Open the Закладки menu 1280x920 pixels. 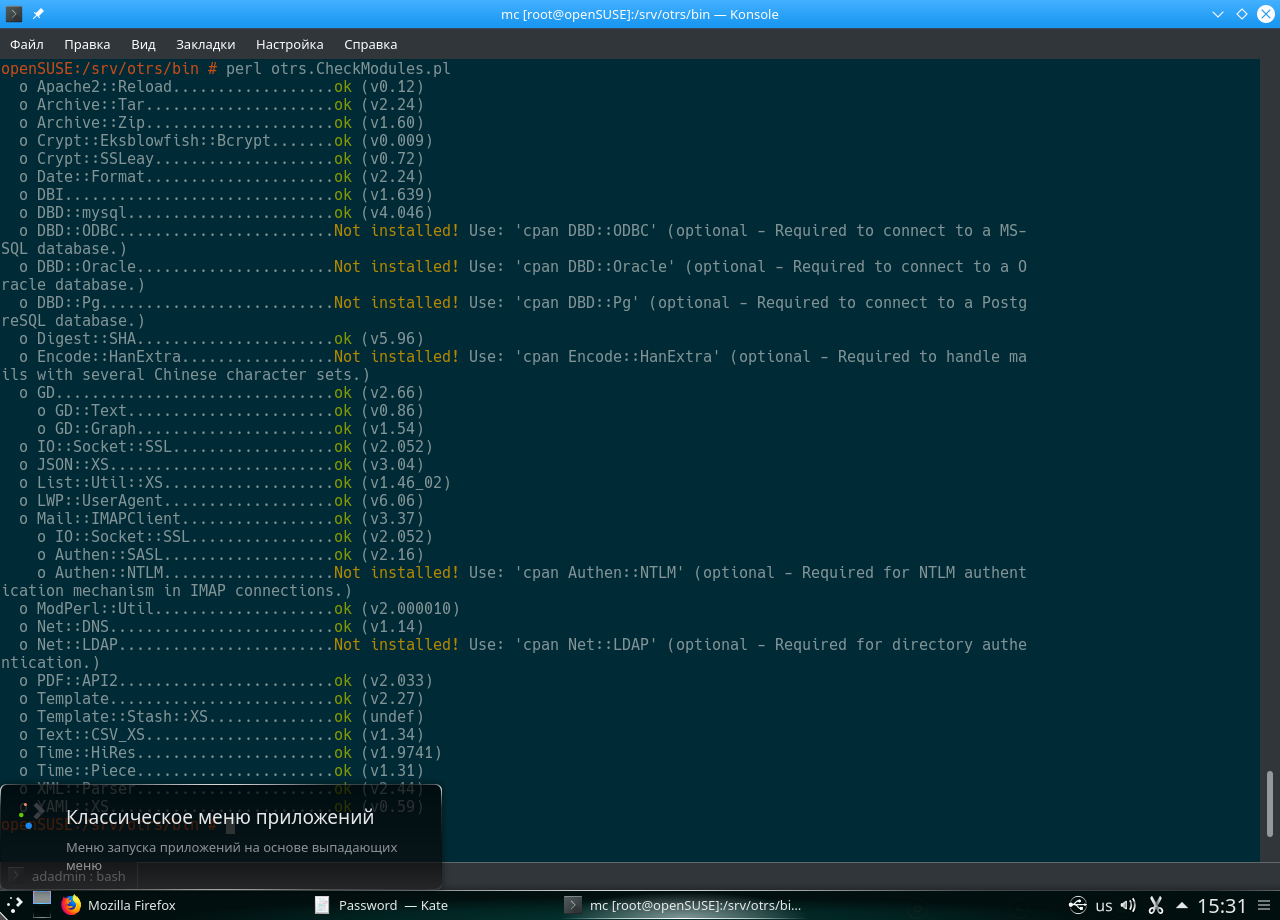coord(205,44)
